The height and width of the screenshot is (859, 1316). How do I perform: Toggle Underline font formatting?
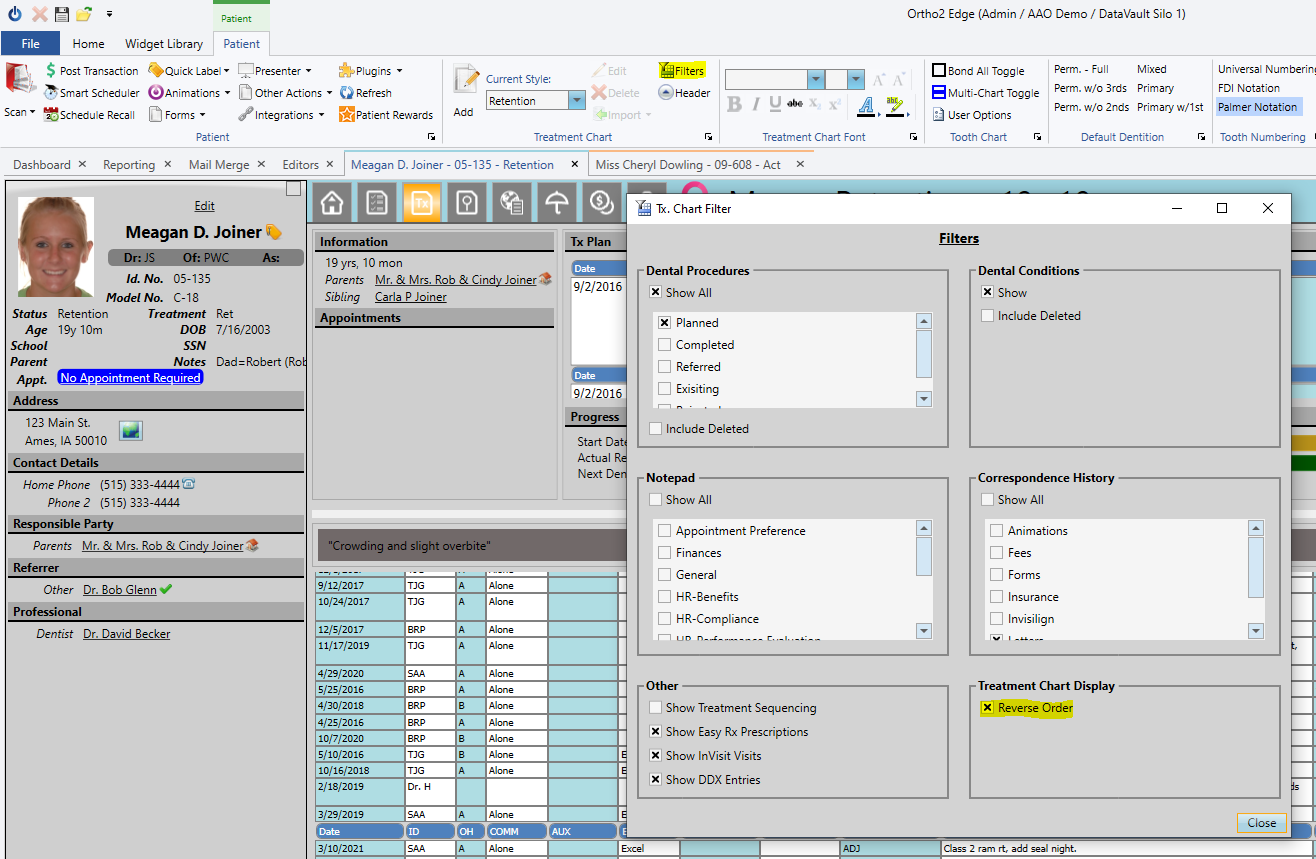tap(775, 104)
